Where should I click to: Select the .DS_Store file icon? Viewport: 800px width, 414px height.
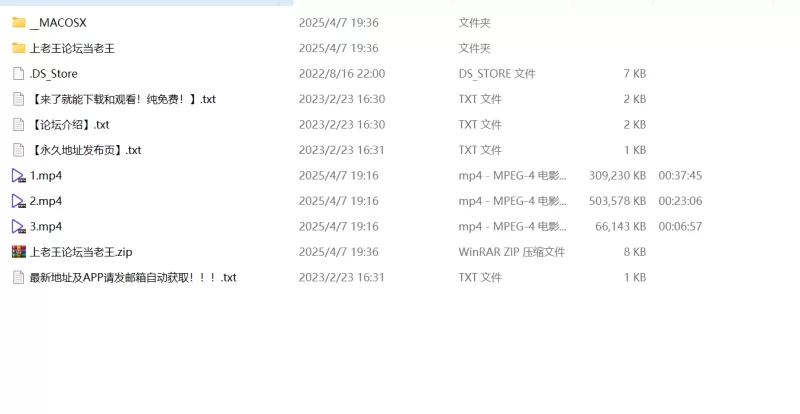coord(18,74)
